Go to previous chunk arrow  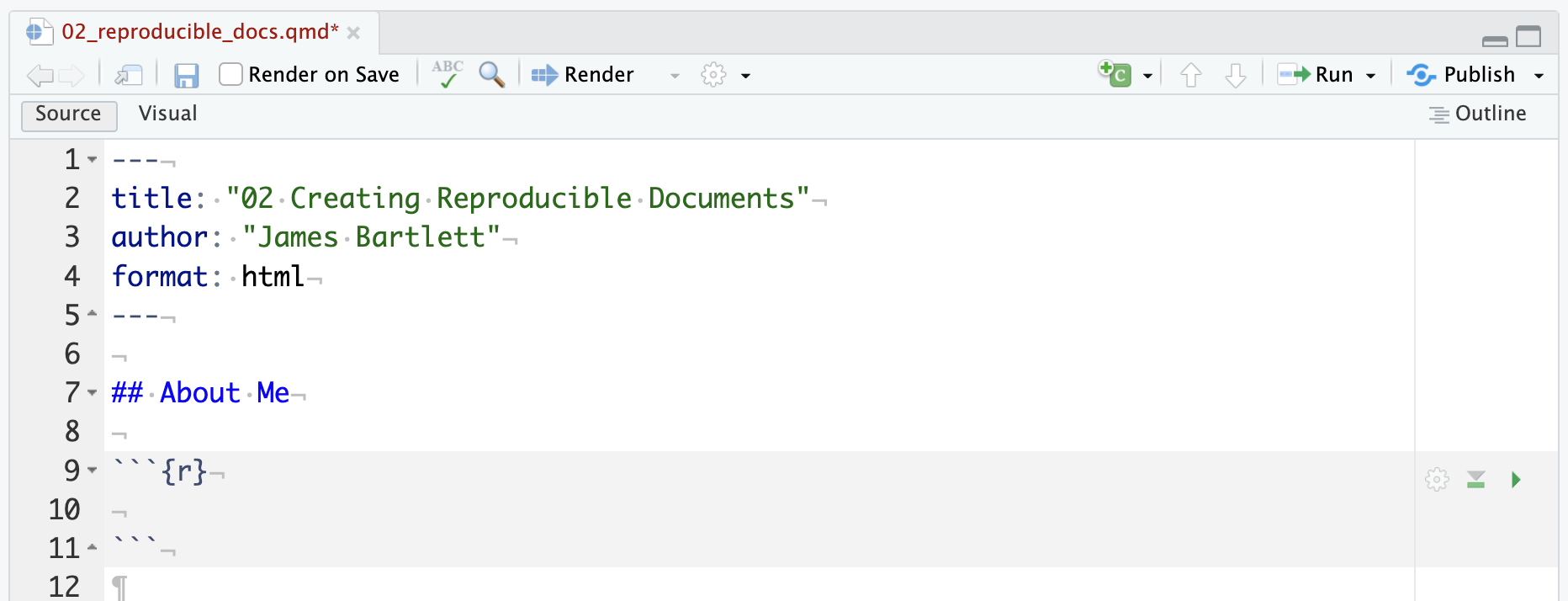click(1190, 75)
